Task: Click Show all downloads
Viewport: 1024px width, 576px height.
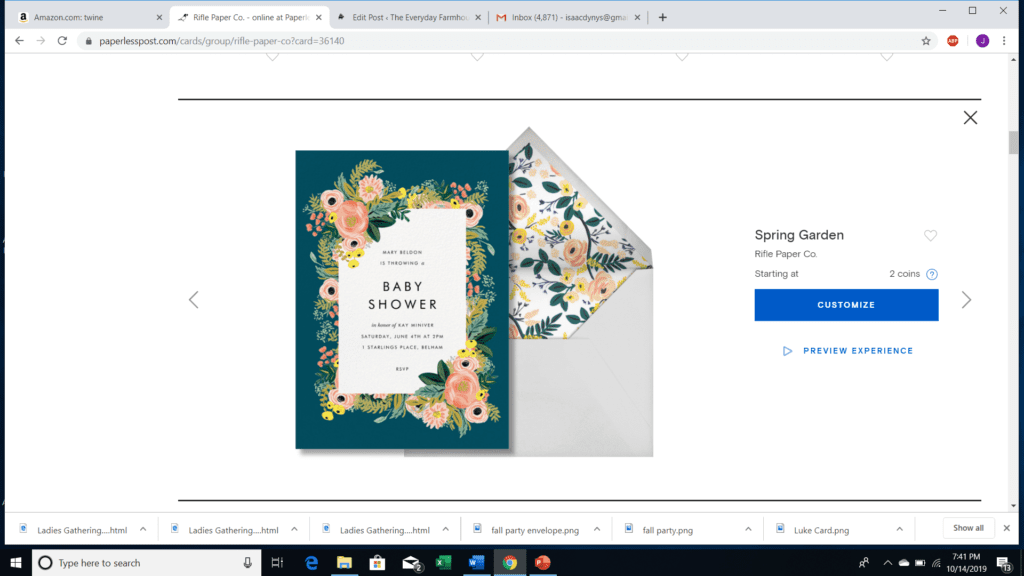Action: [968, 528]
